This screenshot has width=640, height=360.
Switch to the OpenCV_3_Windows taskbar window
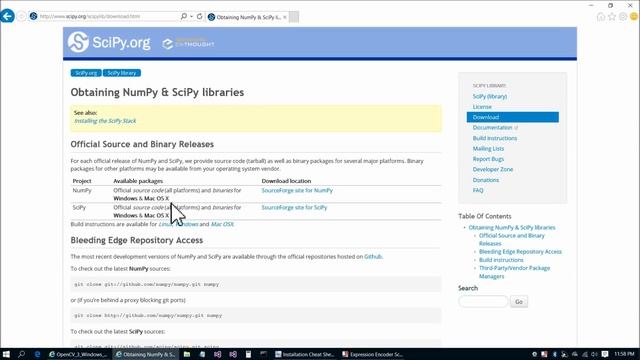[78, 354]
